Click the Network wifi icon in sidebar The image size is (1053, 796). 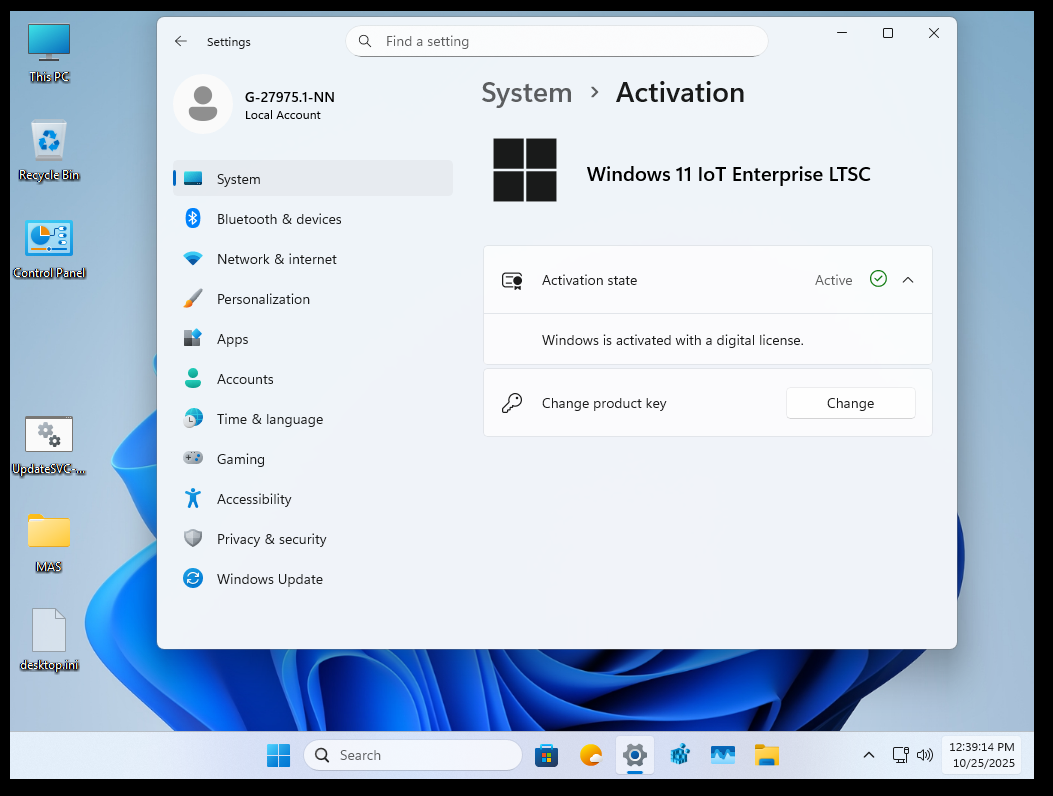193,259
